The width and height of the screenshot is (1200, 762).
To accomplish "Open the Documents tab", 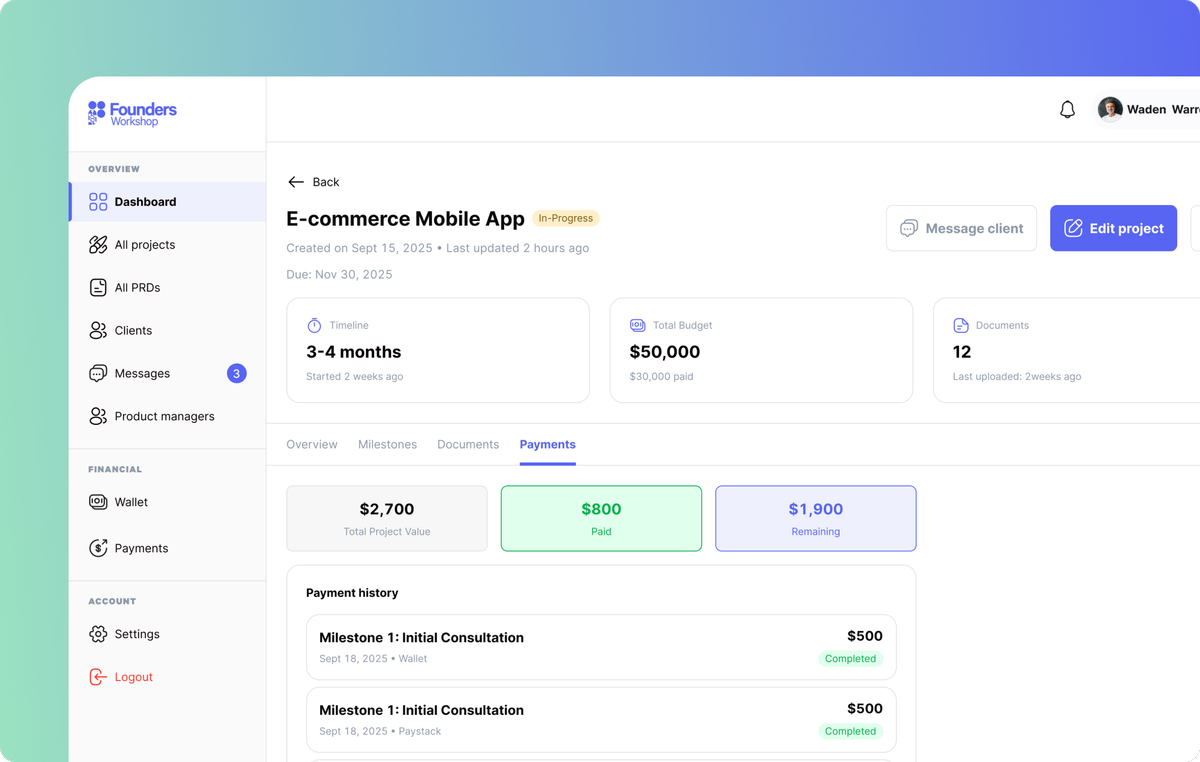I will tap(468, 444).
